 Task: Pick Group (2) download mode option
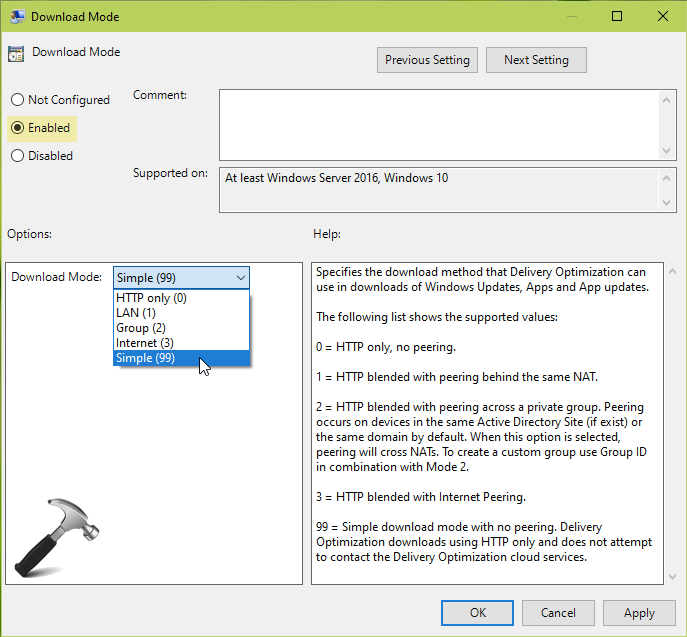click(141, 328)
